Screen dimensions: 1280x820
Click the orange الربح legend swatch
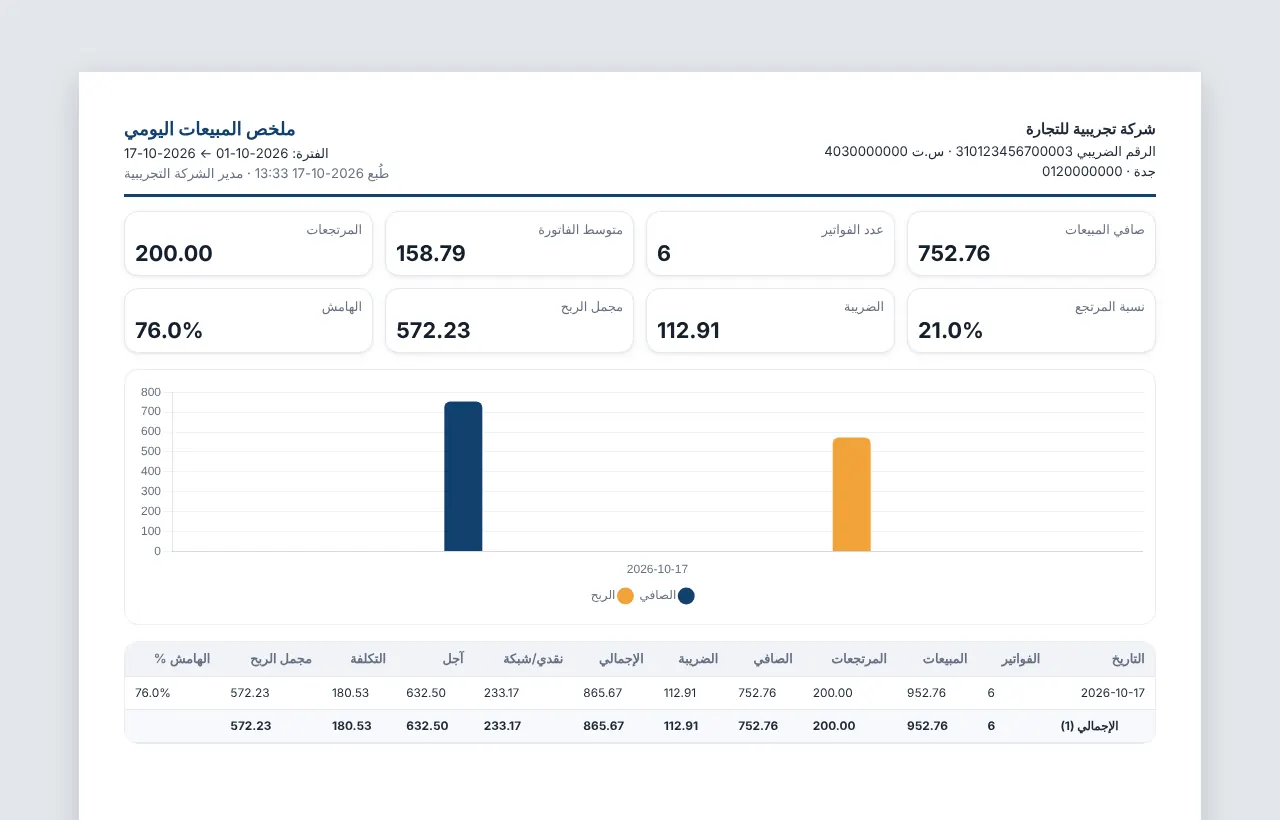625,596
